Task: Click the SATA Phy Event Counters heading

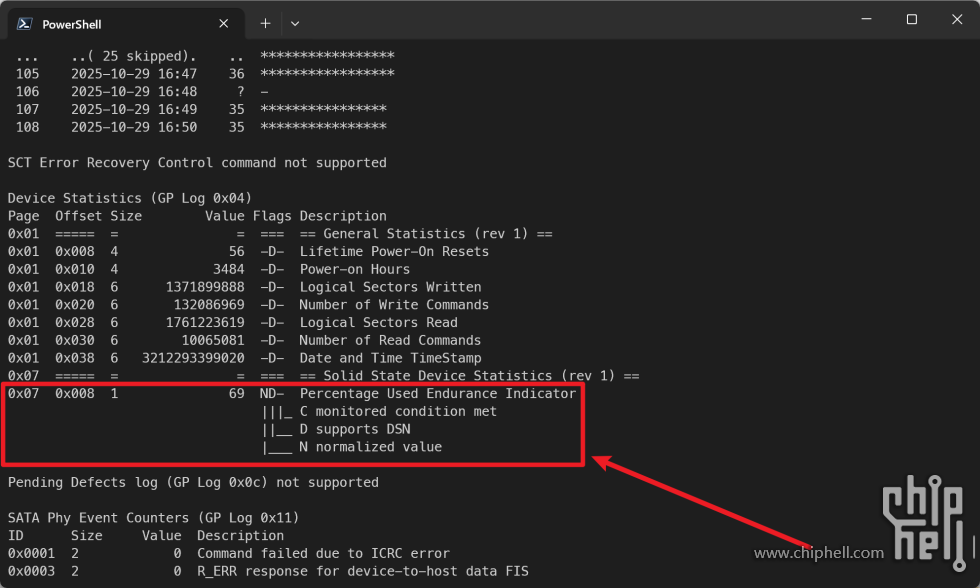Action: tap(153, 518)
